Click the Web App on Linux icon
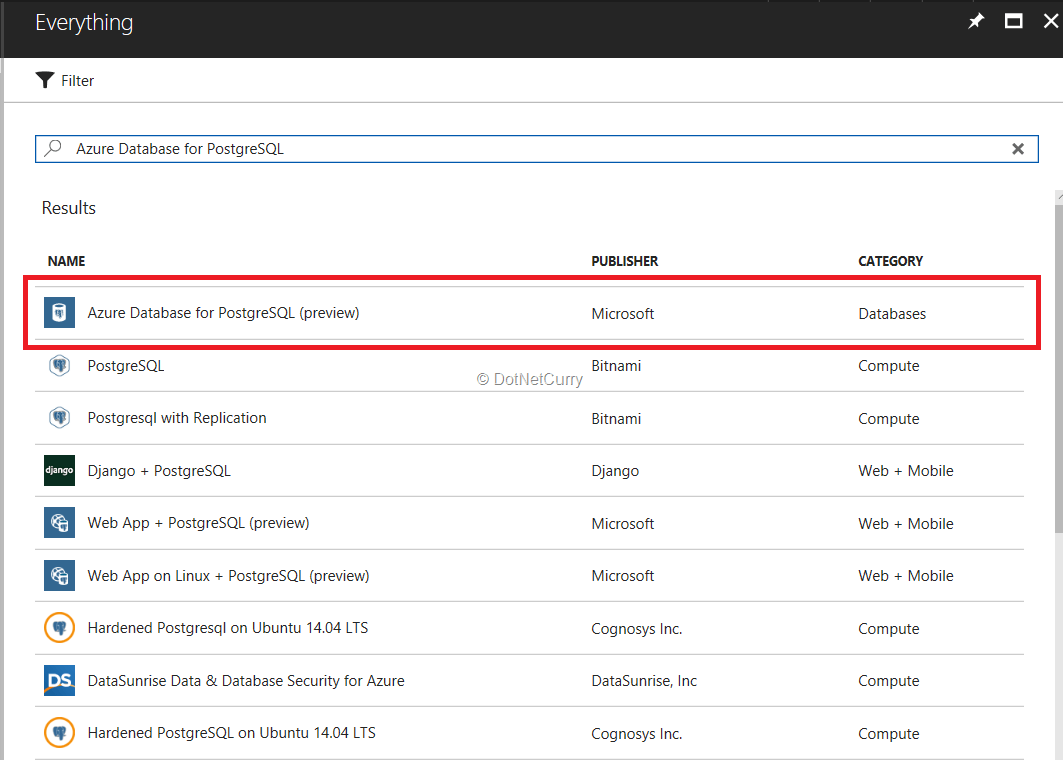 pyautogui.click(x=60, y=576)
